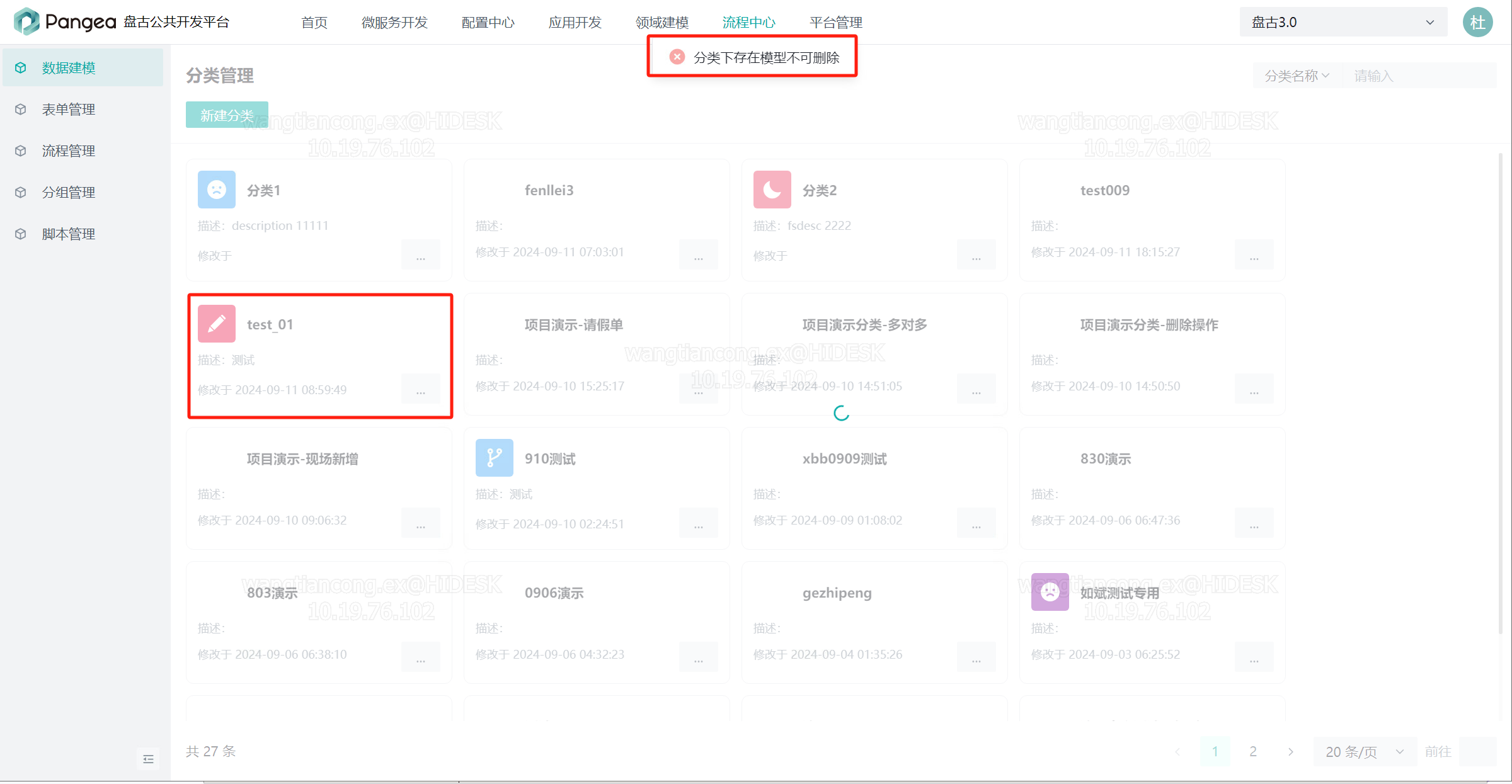Open the more menu on gezhipeng card
Image resolution: width=1512 pixels, height=784 pixels.
(976, 657)
